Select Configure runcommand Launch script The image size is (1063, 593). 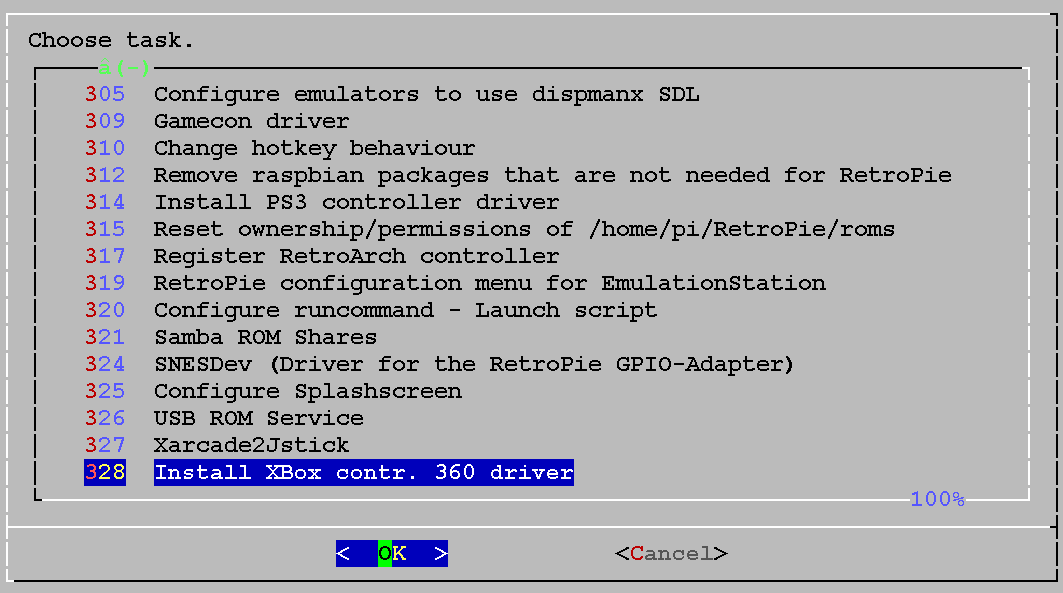point(405,310)
